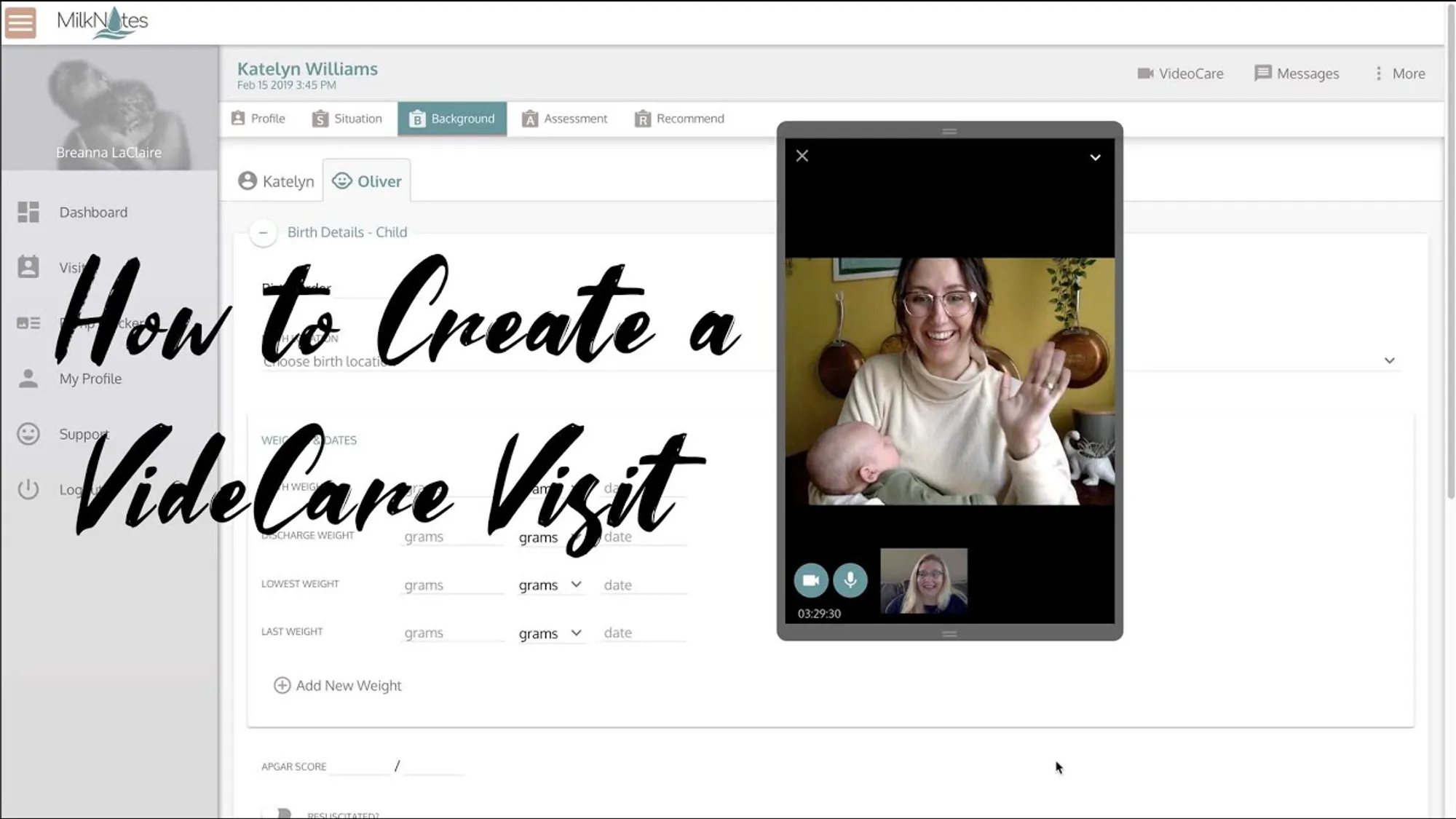Toggle the camera off in the video call

(811, 580)
